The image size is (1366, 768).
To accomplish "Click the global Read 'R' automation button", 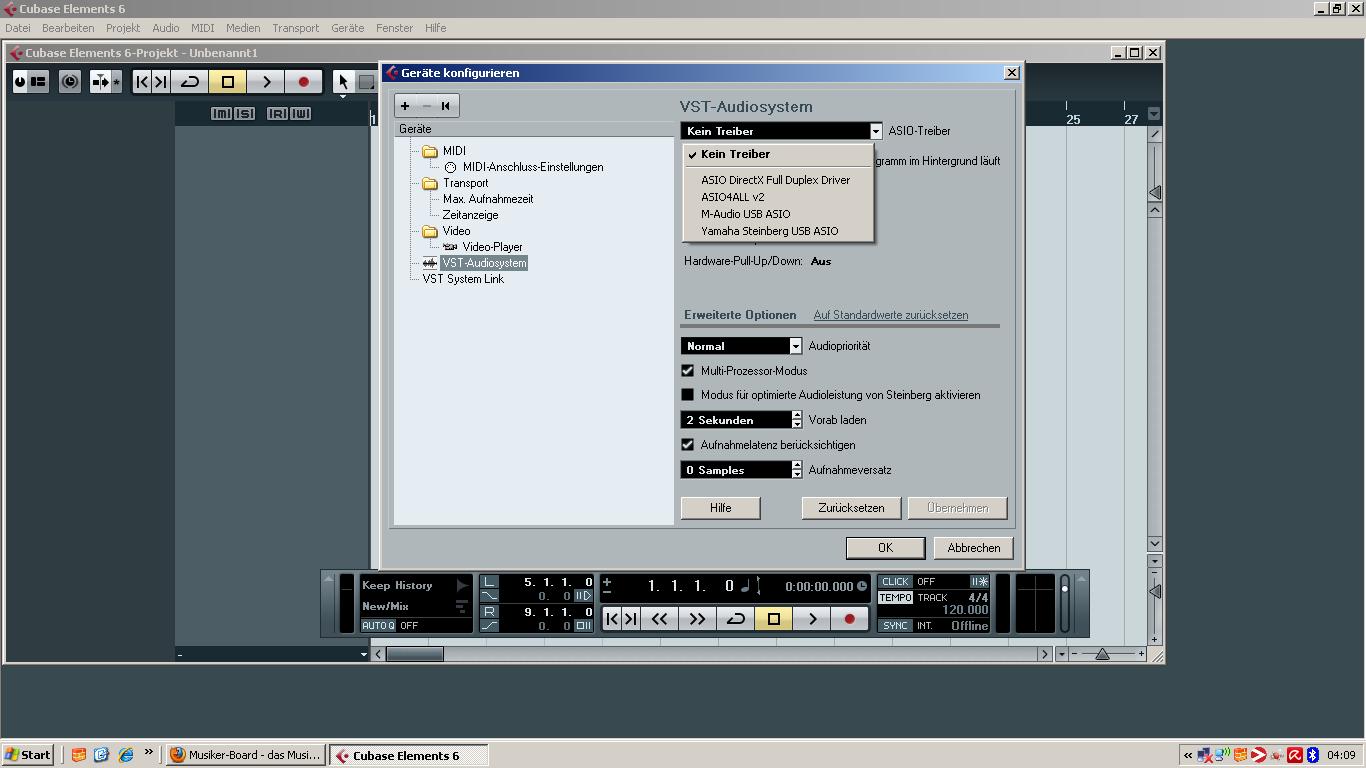I will pos(277,114).
